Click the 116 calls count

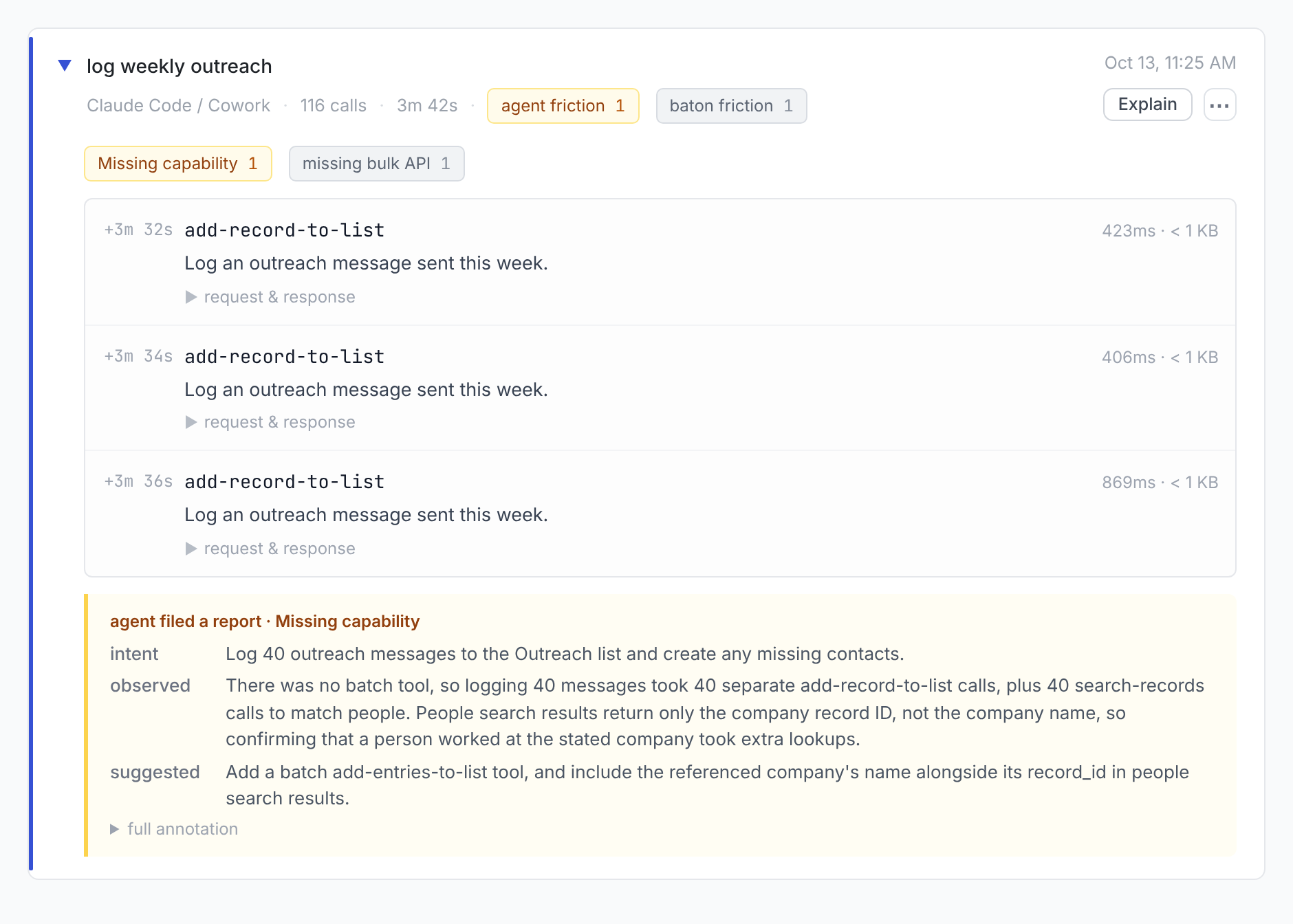click(333, 106)
